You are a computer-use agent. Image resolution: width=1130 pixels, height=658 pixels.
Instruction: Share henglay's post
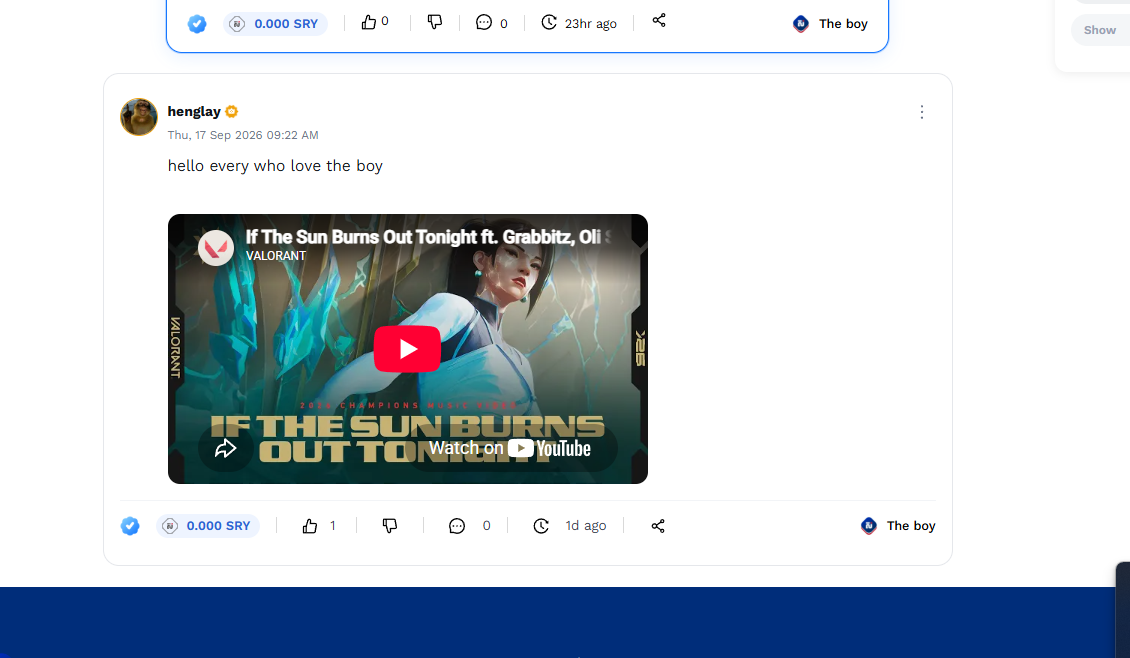(658, 526)
